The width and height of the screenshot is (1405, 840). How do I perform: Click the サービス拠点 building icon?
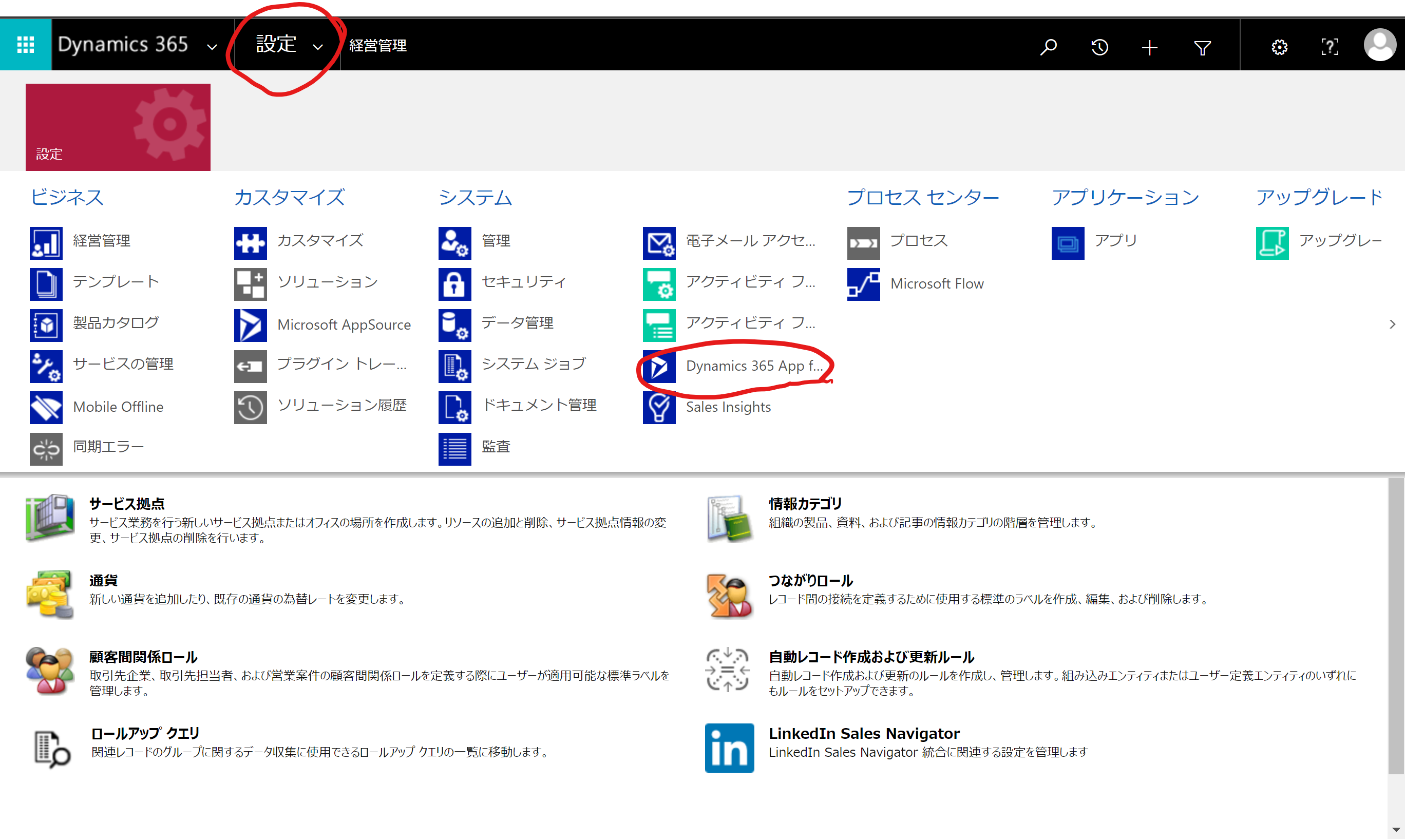(49, 518)
